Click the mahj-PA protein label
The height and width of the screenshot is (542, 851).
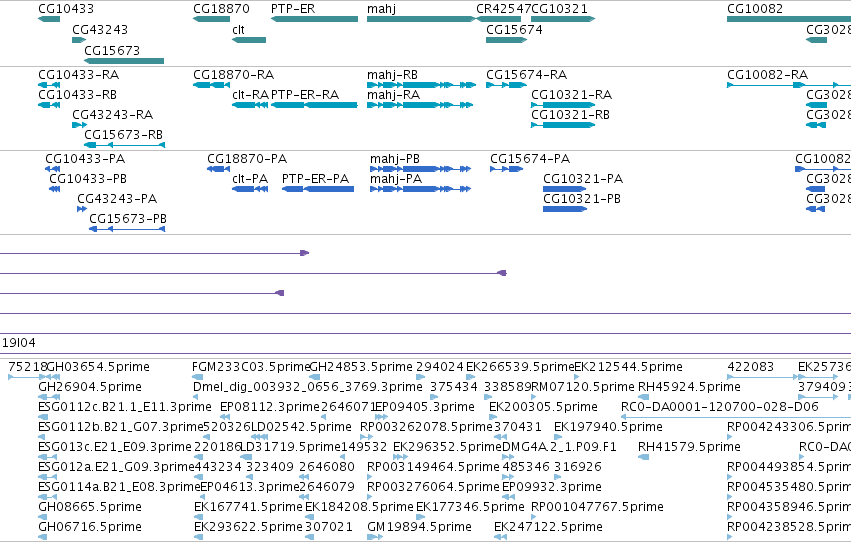[396, 178]
